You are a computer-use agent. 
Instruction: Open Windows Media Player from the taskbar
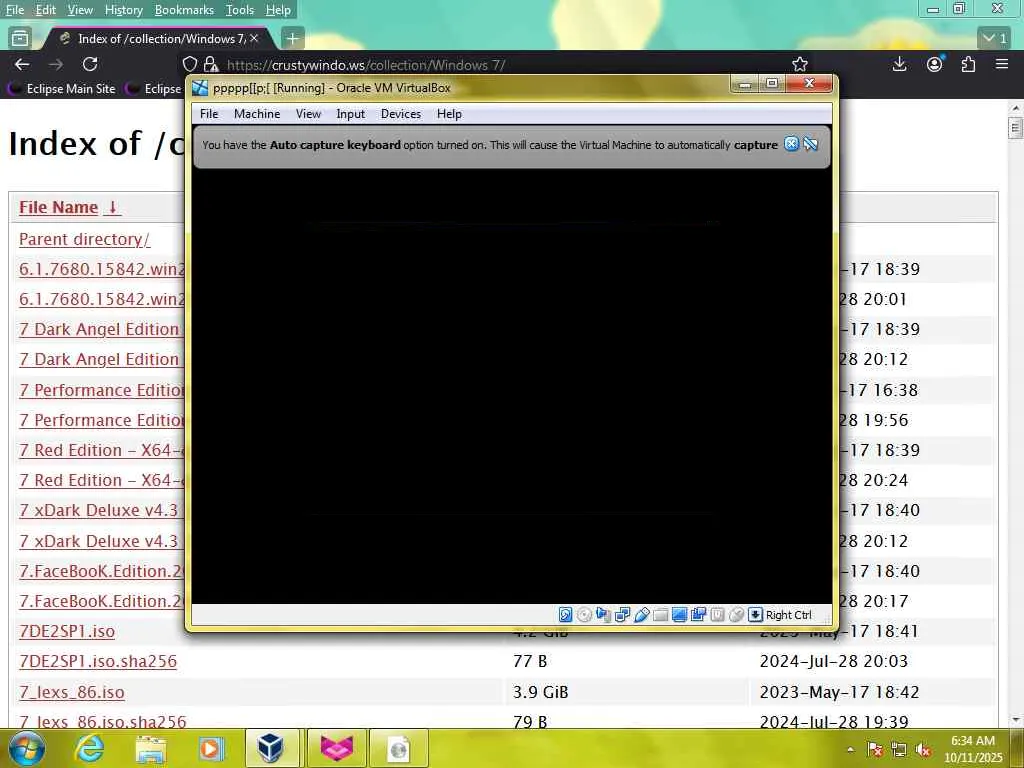click(210, 749)
